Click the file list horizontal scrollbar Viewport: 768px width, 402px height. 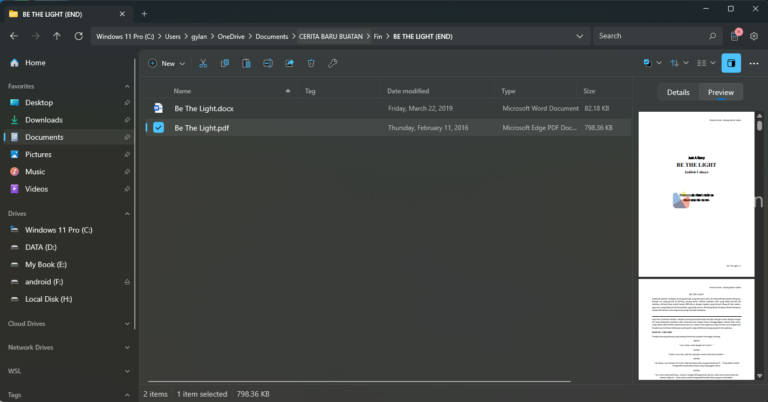point(359,381)
